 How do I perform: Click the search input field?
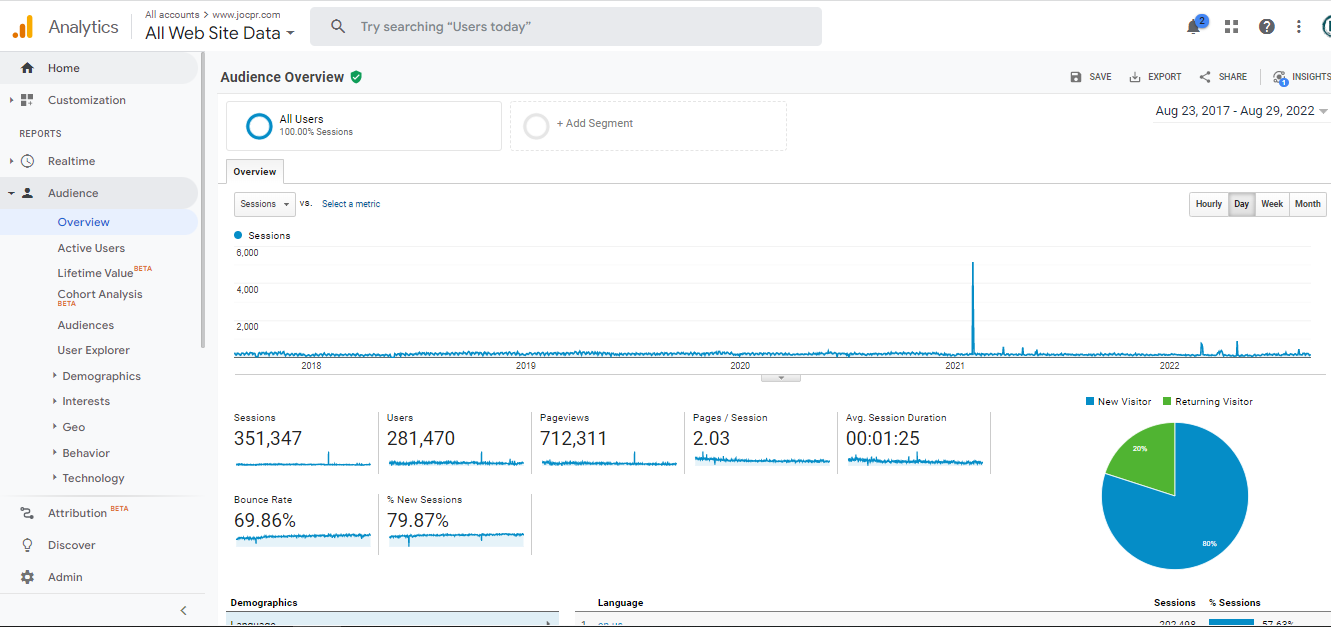pyautogui.click(x=566, y=27)
